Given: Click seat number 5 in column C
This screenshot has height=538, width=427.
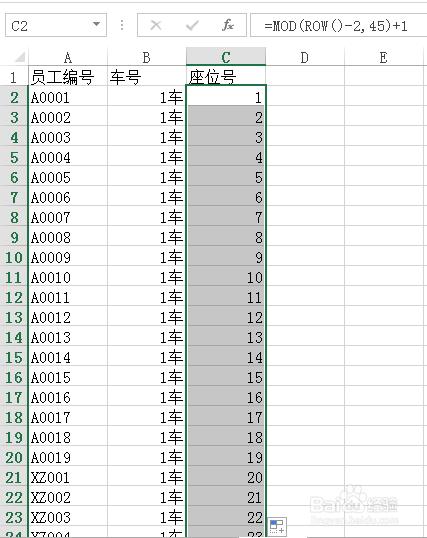Looking at the screenshot, I should pyautogui.click(x=226, y=177).
